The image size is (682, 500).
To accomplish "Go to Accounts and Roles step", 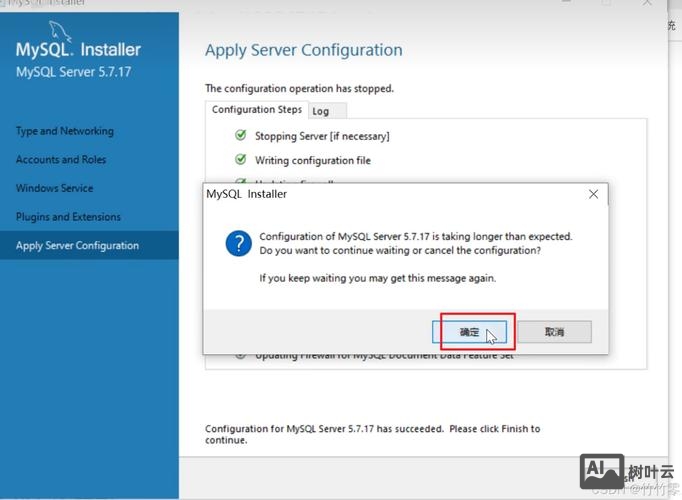I will 61,160.
